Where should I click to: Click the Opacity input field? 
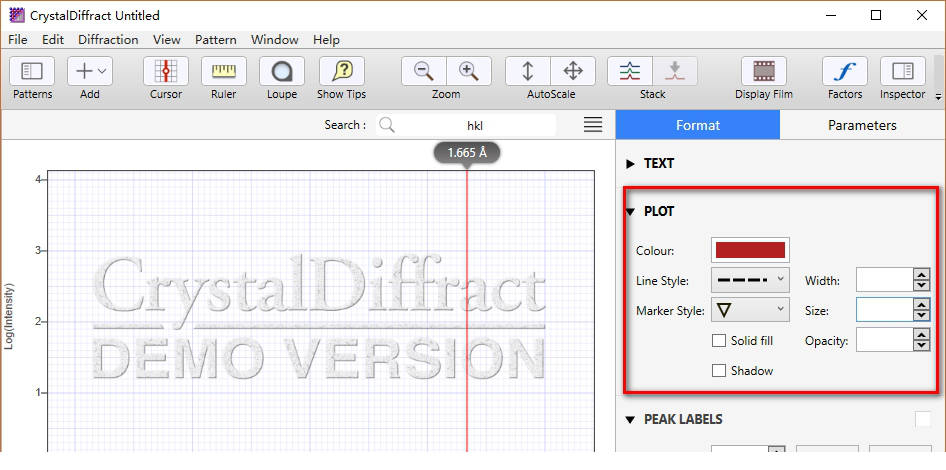884,340
